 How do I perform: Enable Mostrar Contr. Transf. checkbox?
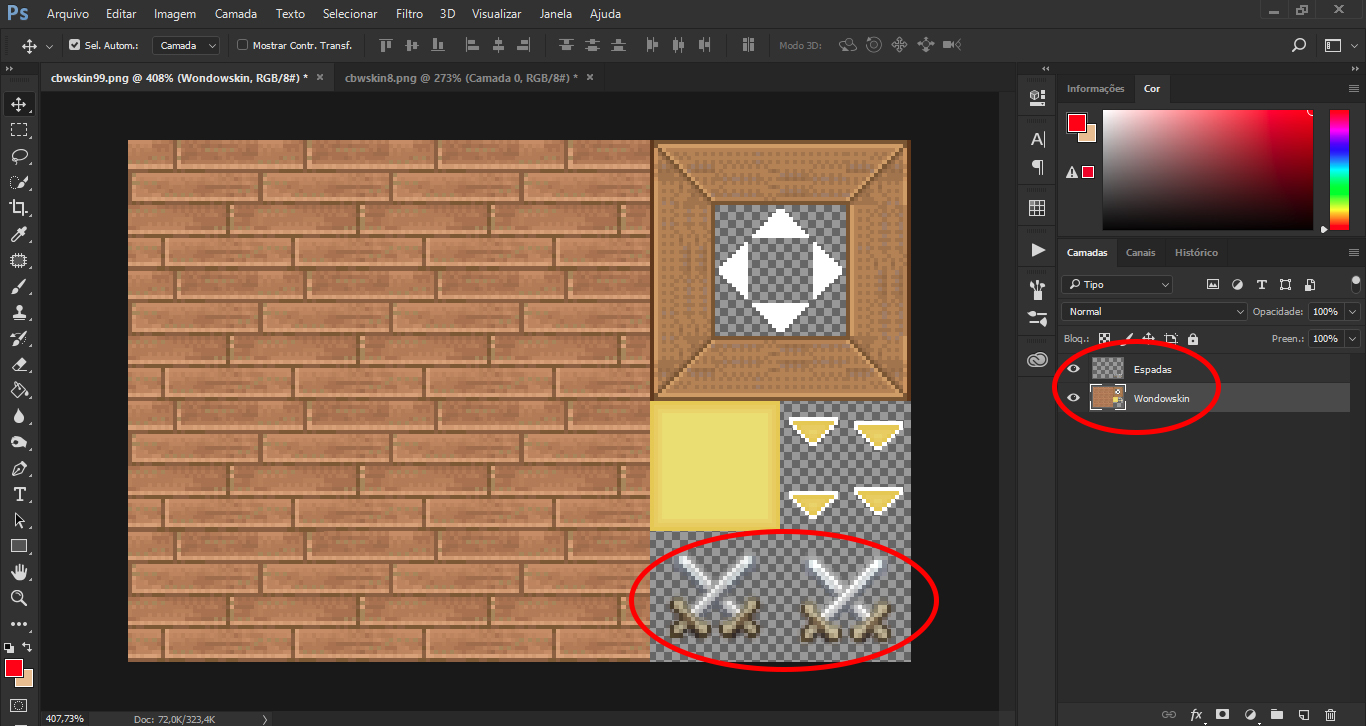tap(242, 45)
